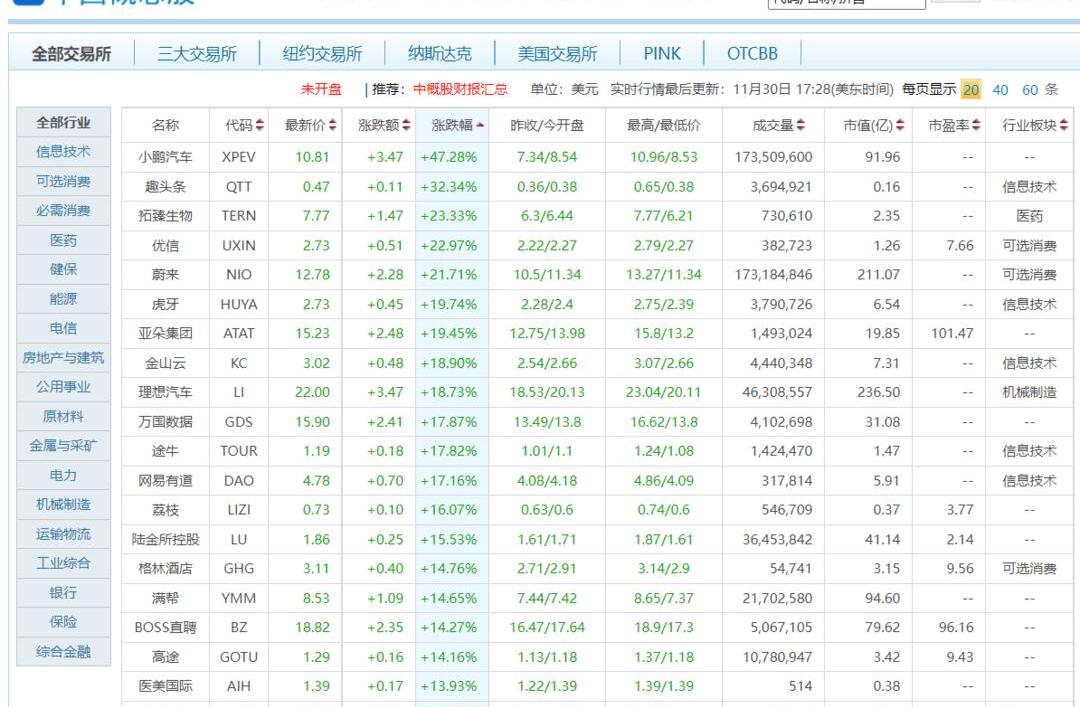Switch to OTCBB tab
Image resolution: width=1080 pixels, height=707 pixels.
pyautogui.click(x=752, y=54)
